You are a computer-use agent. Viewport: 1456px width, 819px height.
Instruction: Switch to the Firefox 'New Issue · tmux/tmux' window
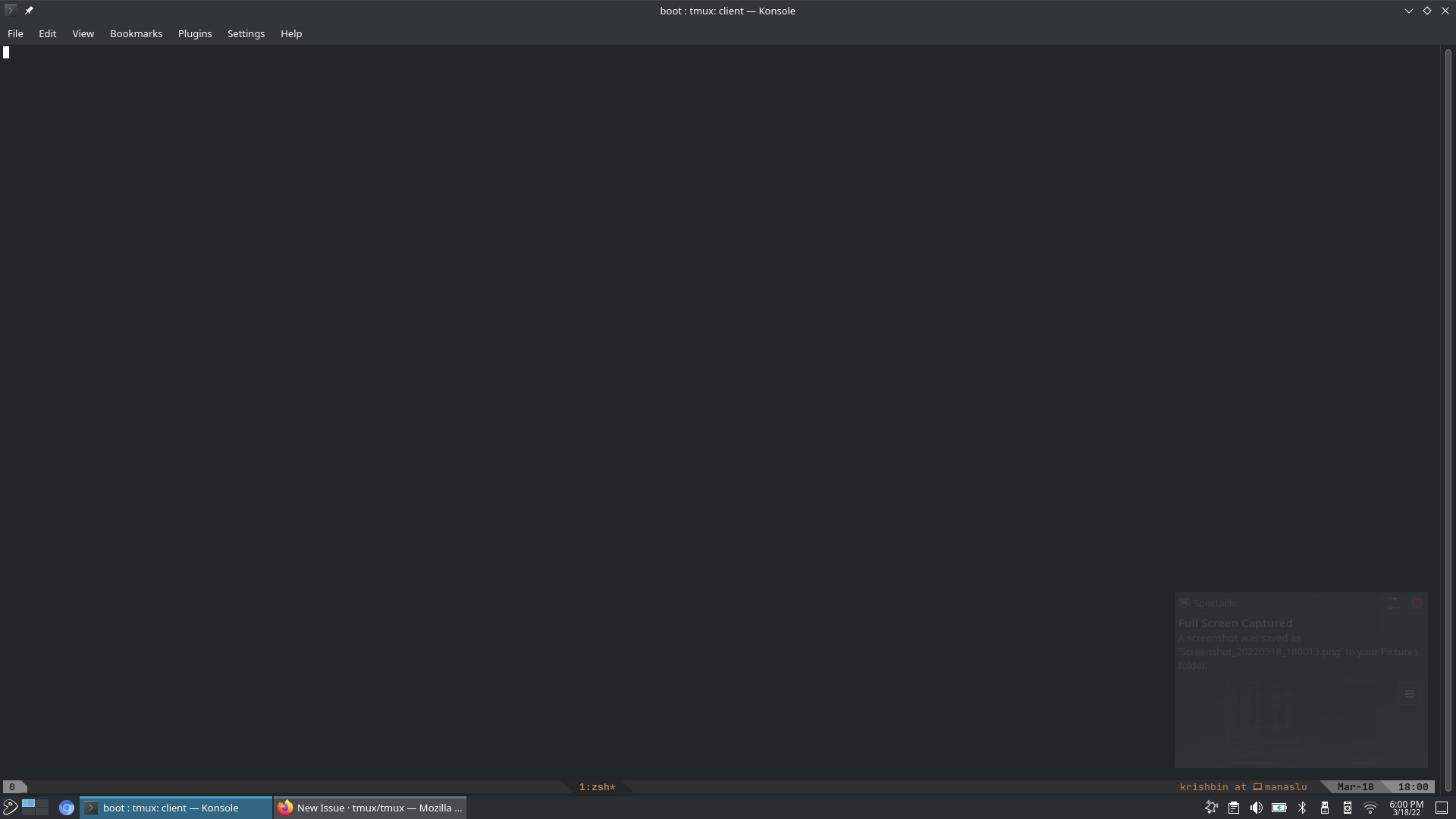point(370,808)
